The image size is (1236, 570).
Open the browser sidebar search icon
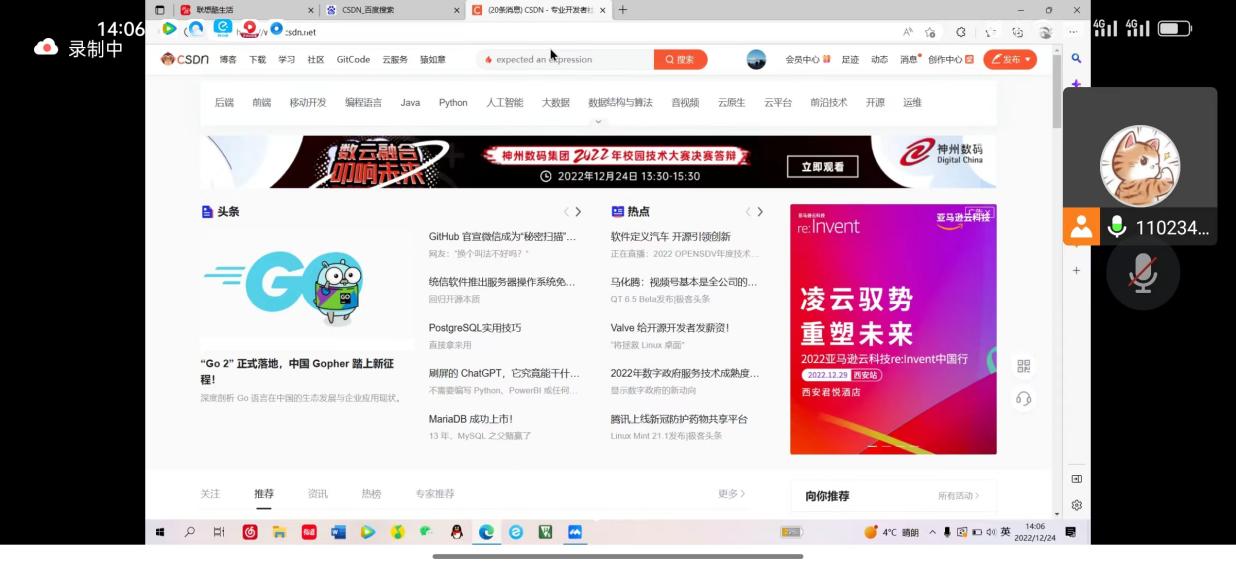click(x=1076, y=59)
